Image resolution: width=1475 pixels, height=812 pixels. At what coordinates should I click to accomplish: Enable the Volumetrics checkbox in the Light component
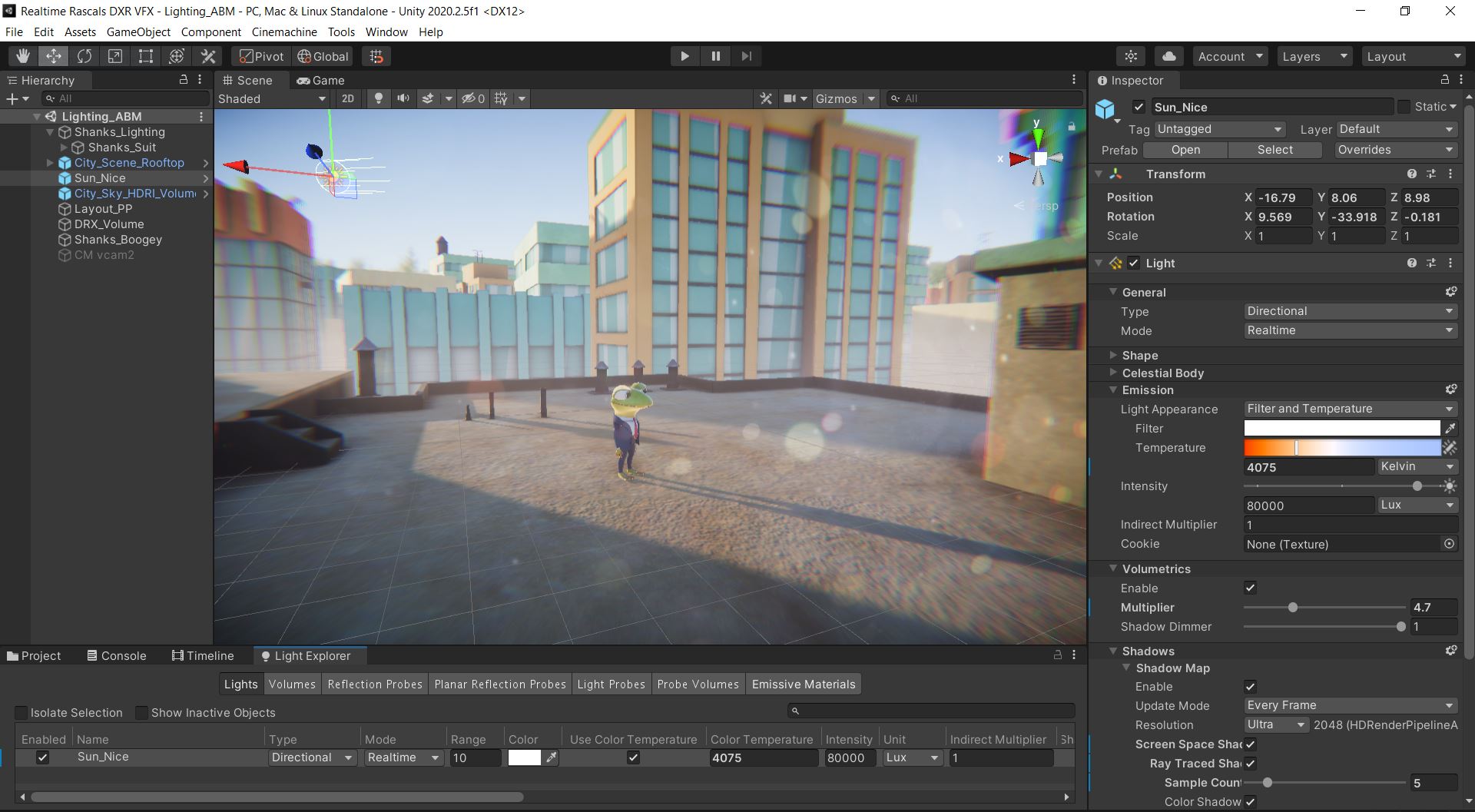click(1251, 588)
